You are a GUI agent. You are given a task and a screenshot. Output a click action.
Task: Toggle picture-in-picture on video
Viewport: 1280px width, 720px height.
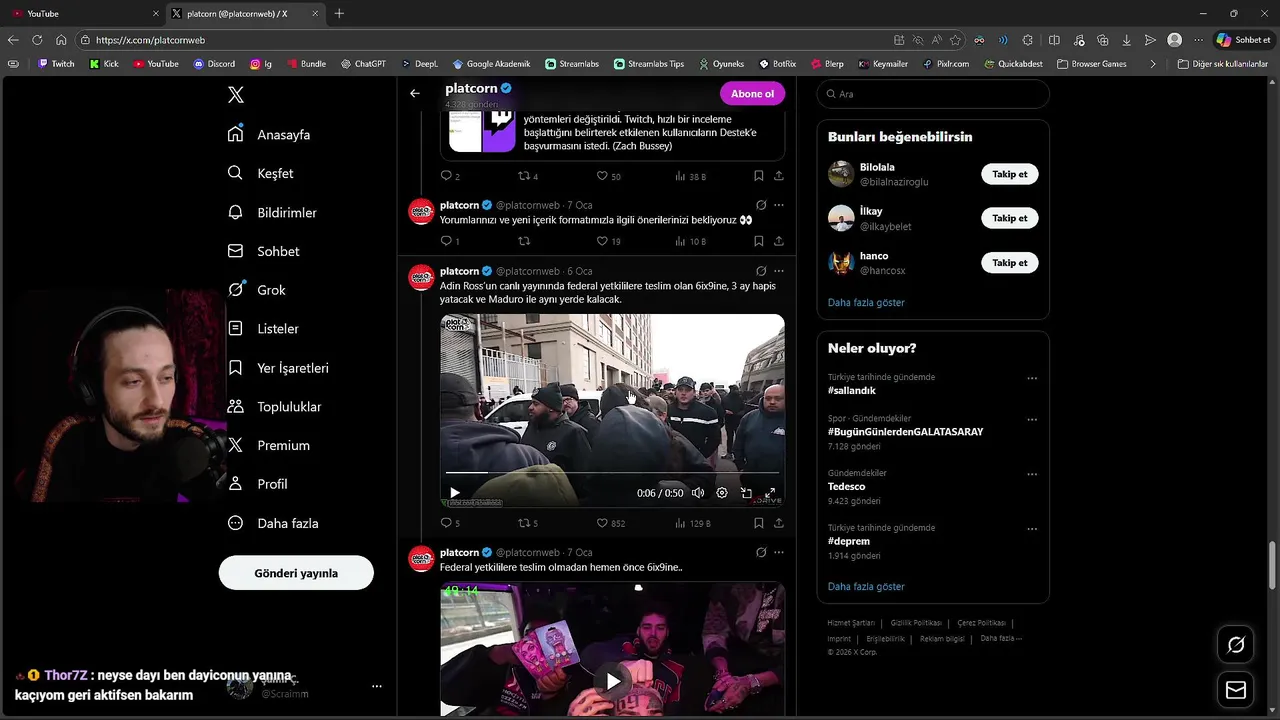746,493
